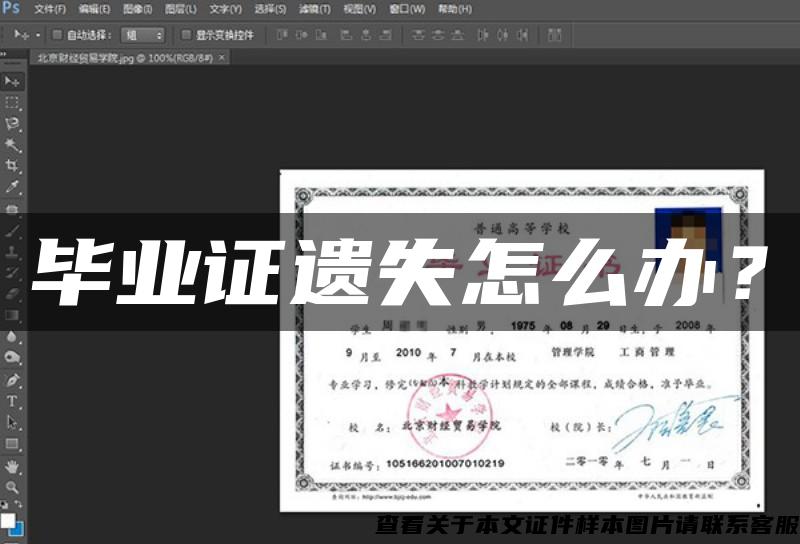Select the Dodge tool
This screenshot has height=544, width=800.
tap(12, 358)
